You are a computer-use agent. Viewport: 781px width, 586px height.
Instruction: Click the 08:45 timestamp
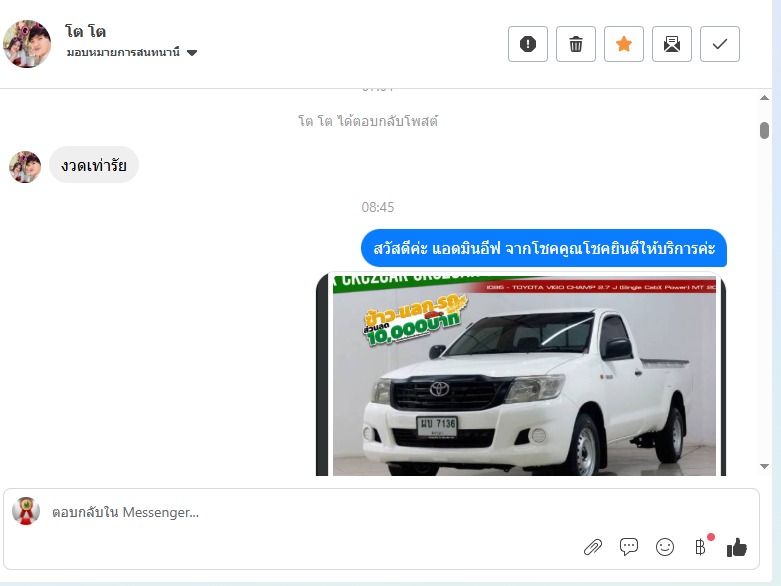click(x=378, y=207)
